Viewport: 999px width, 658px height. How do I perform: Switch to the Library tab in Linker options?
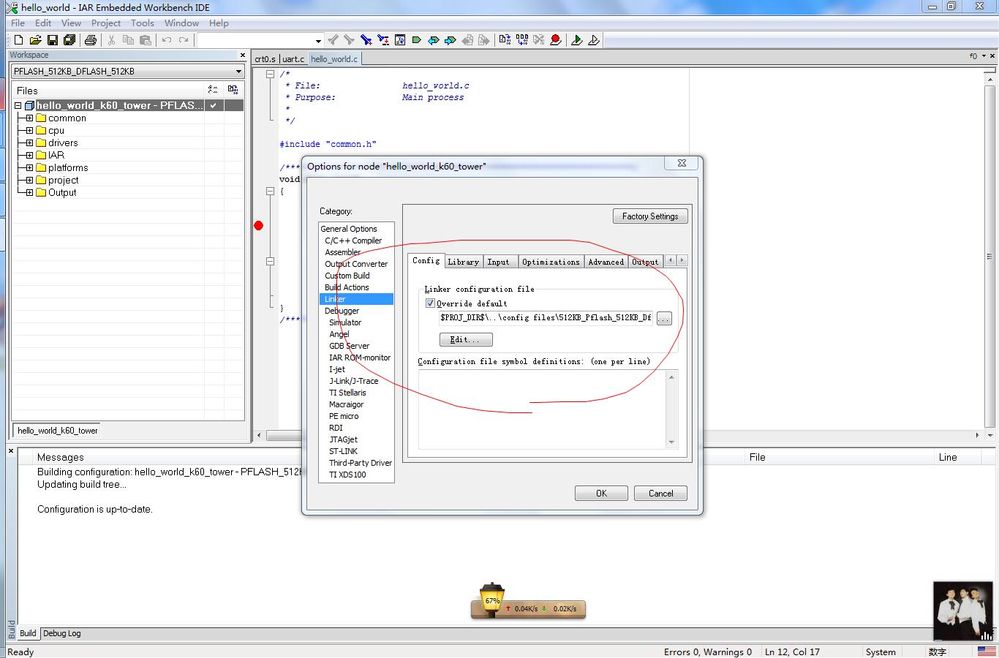click(x=463, y=262)
